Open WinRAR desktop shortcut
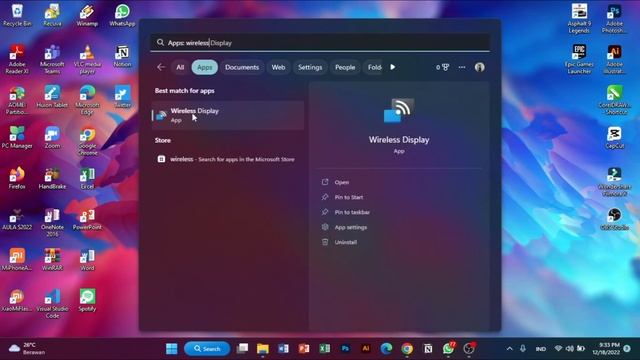The height and width of the screenshot is (360, 640). 52,260
